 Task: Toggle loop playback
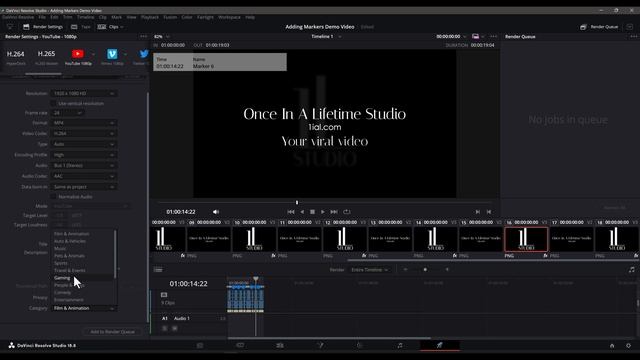[x=347, y=212]
